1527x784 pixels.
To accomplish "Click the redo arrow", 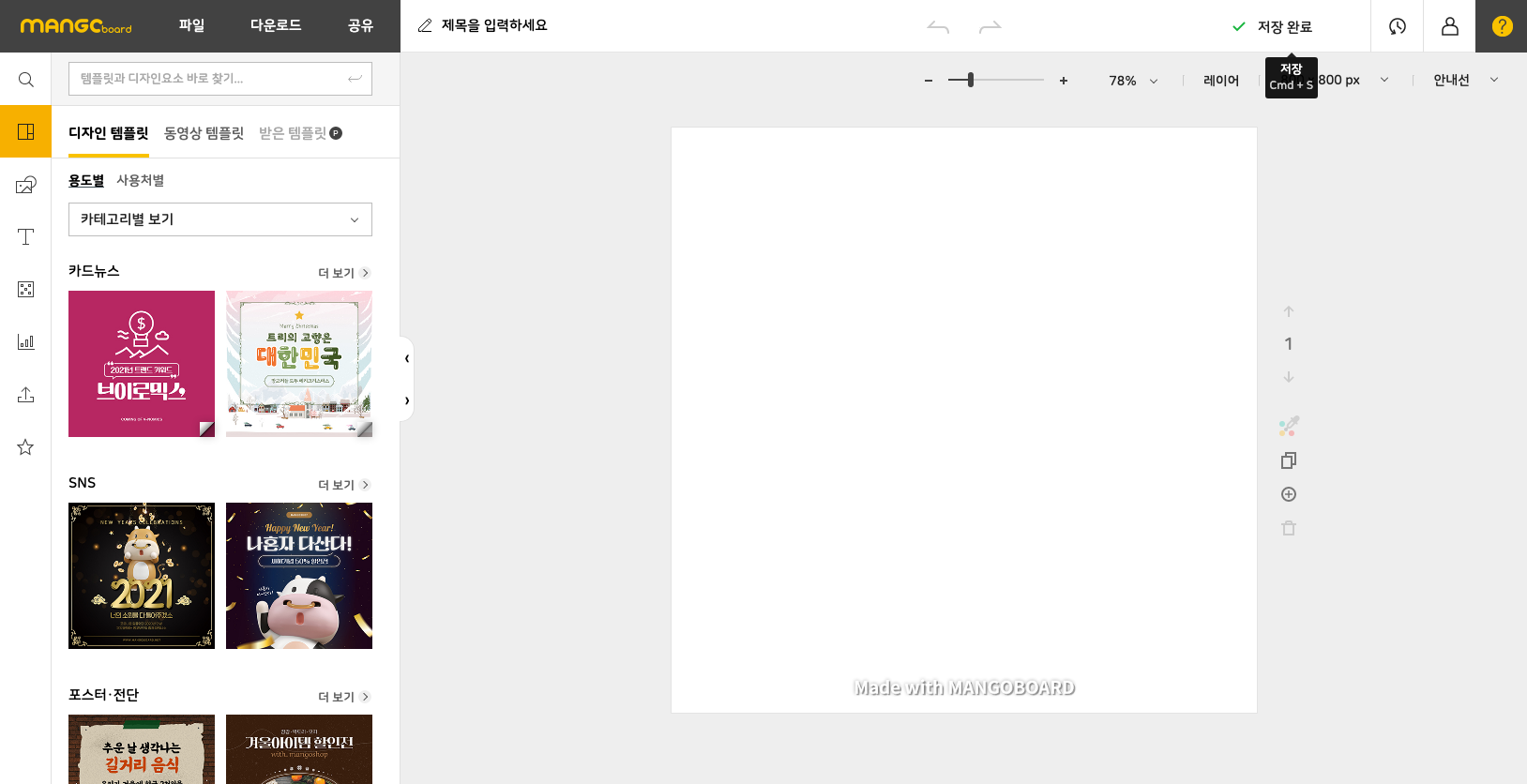I will (990, 26).
